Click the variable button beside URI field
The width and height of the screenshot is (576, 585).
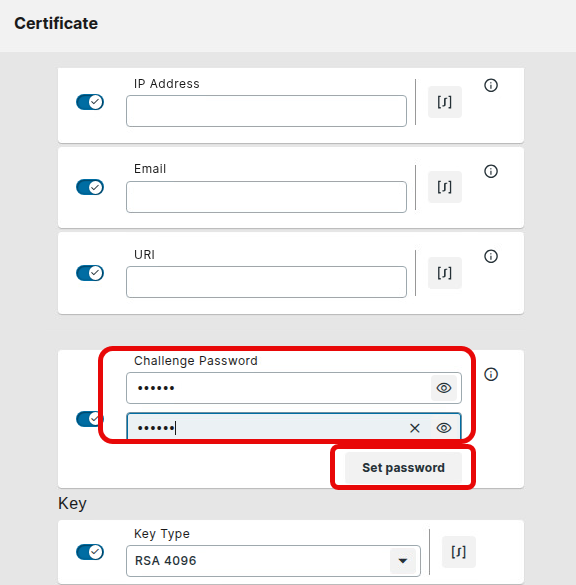(x=445, y=273)
